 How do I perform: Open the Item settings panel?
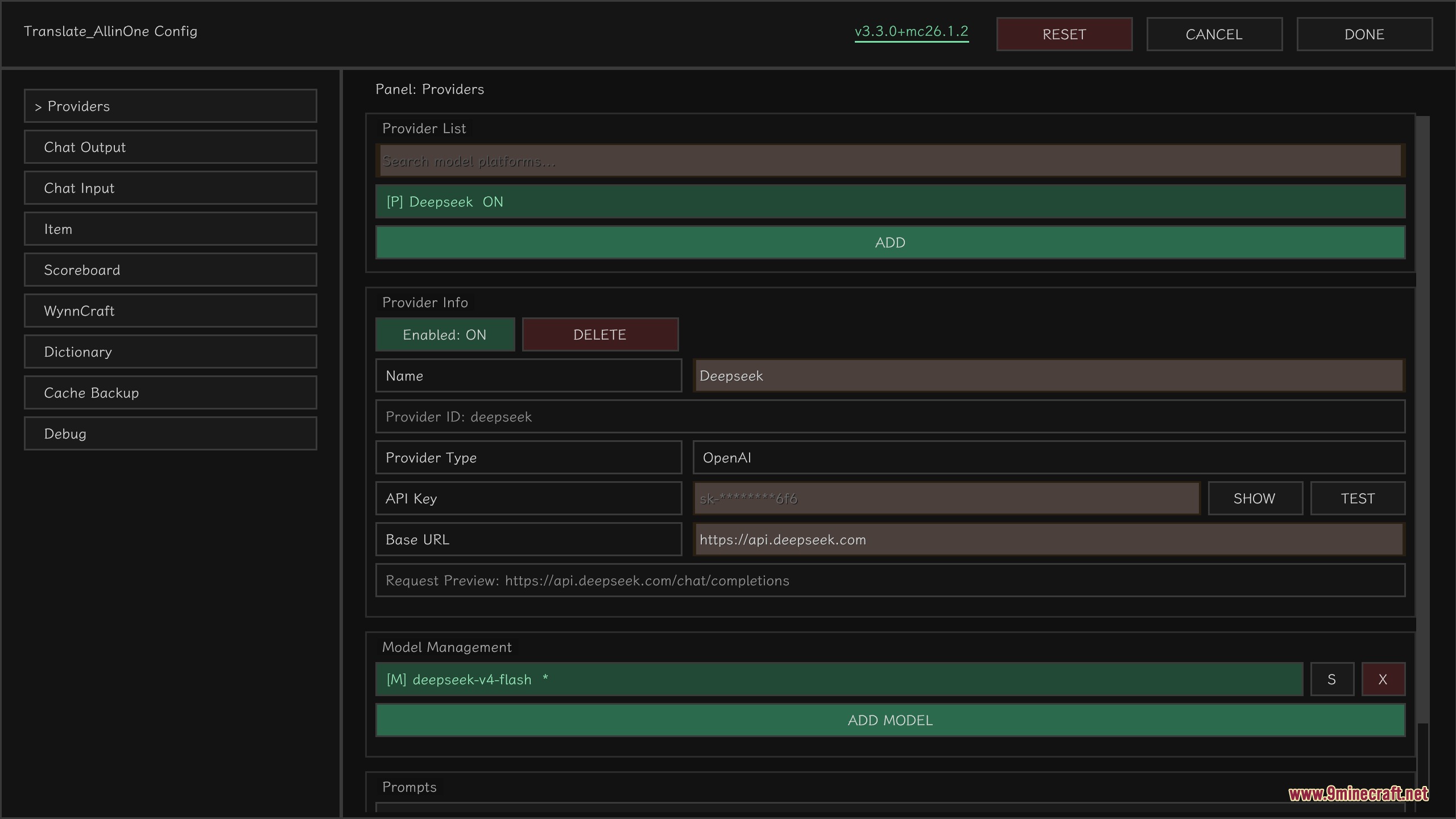170,229
